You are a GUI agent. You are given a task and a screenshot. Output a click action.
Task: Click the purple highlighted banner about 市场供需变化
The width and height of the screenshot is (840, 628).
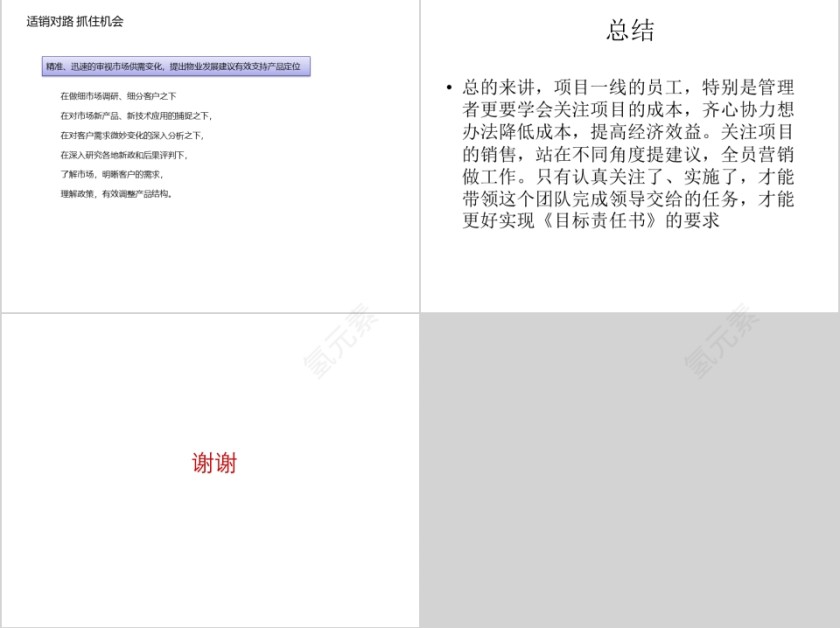(177, 66)
